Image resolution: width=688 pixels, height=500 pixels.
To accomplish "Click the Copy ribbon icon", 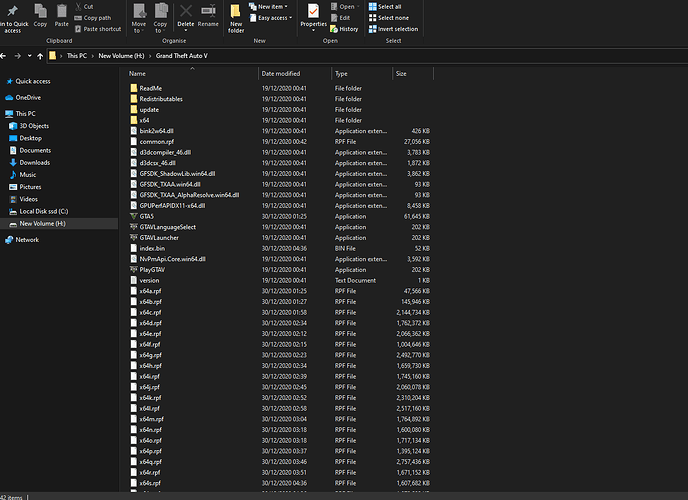I will 40,16.
